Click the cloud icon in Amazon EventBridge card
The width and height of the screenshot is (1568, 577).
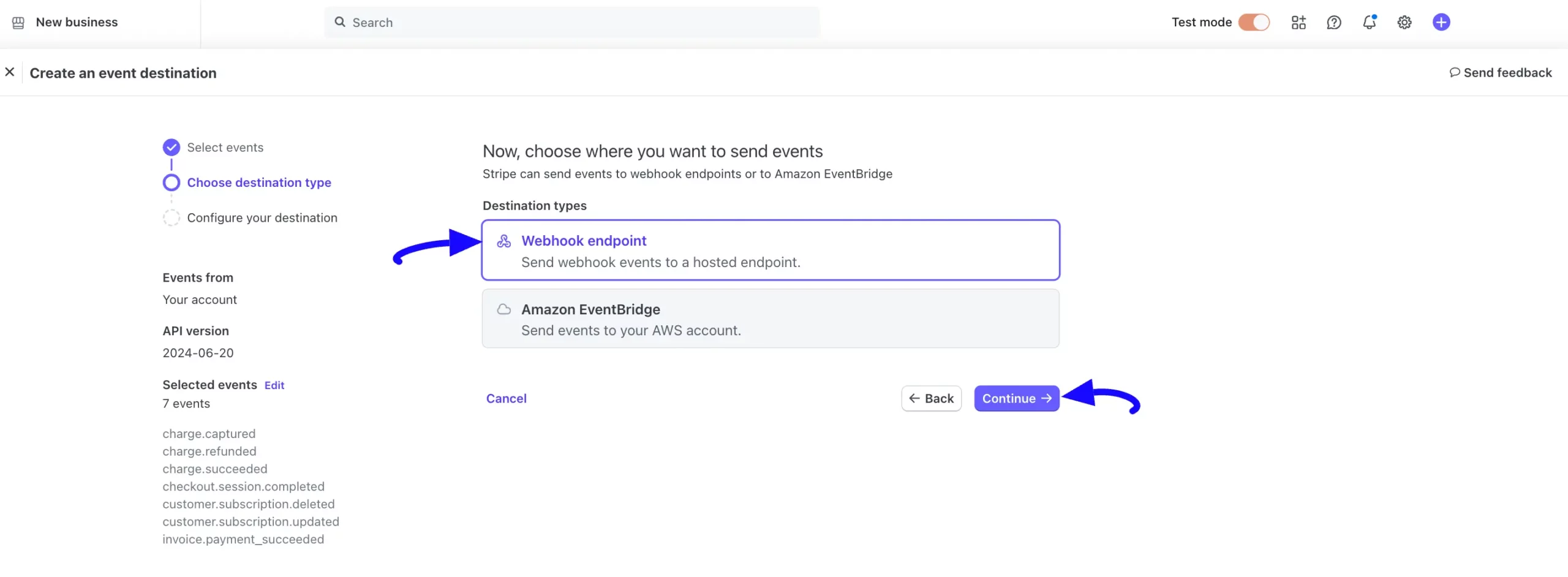click(503, 310)
